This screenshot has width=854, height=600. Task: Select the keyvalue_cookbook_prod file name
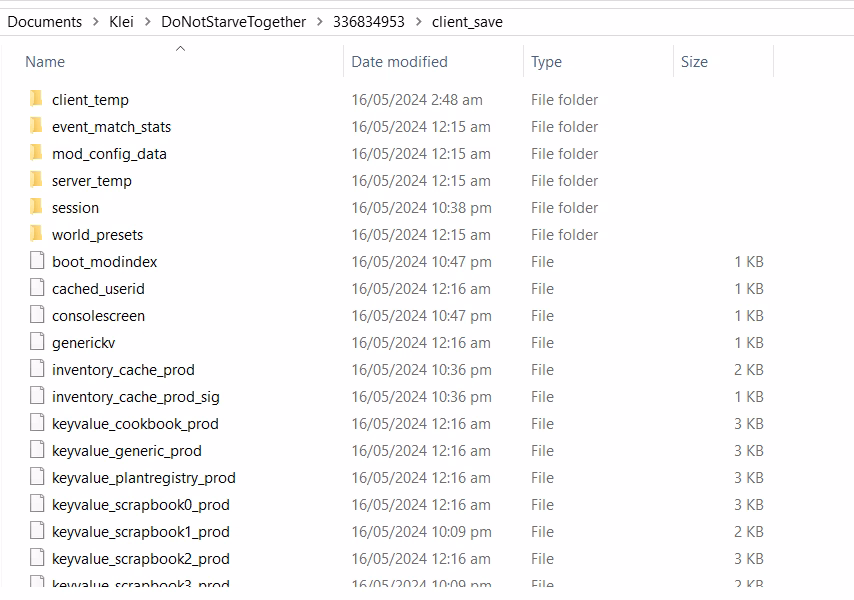coord(136,424)
